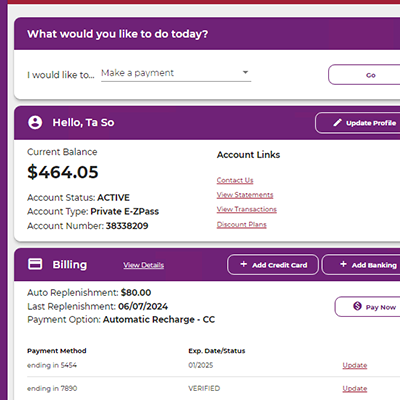This screenshot has width=400, height=400.
Task: Click the Add Credit Card button
Action: point(273,265)
